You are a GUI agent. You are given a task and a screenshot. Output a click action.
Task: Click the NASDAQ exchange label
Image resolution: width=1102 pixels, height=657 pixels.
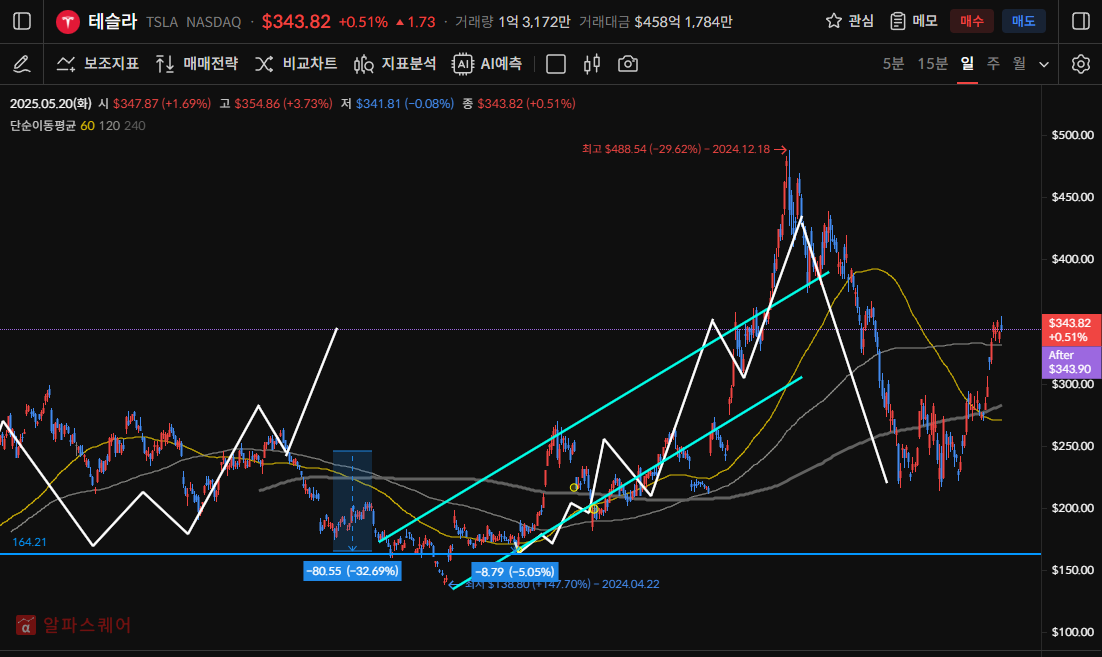[x=214, y=22]
